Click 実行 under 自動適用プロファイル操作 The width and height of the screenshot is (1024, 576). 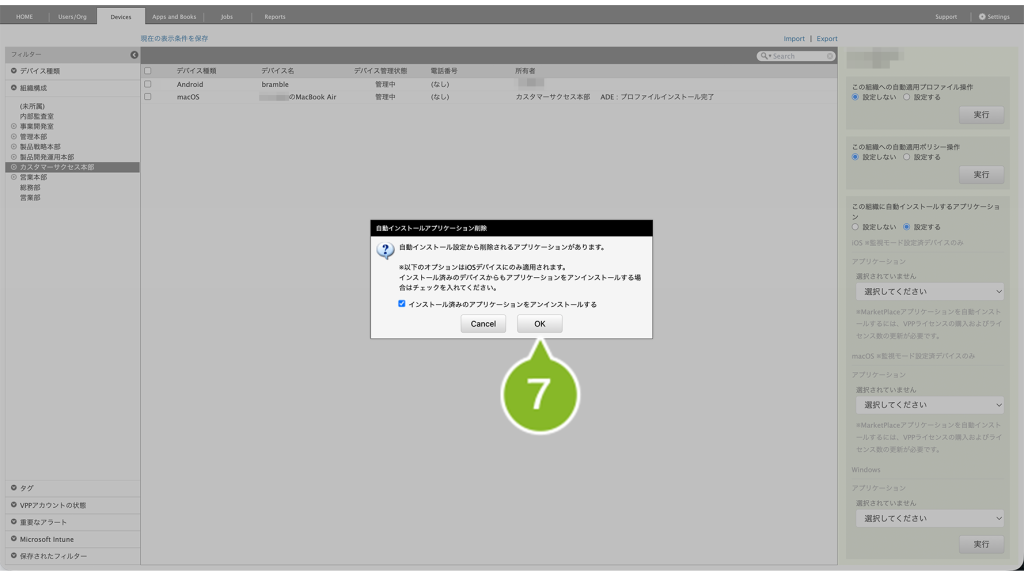coord(982,115)
